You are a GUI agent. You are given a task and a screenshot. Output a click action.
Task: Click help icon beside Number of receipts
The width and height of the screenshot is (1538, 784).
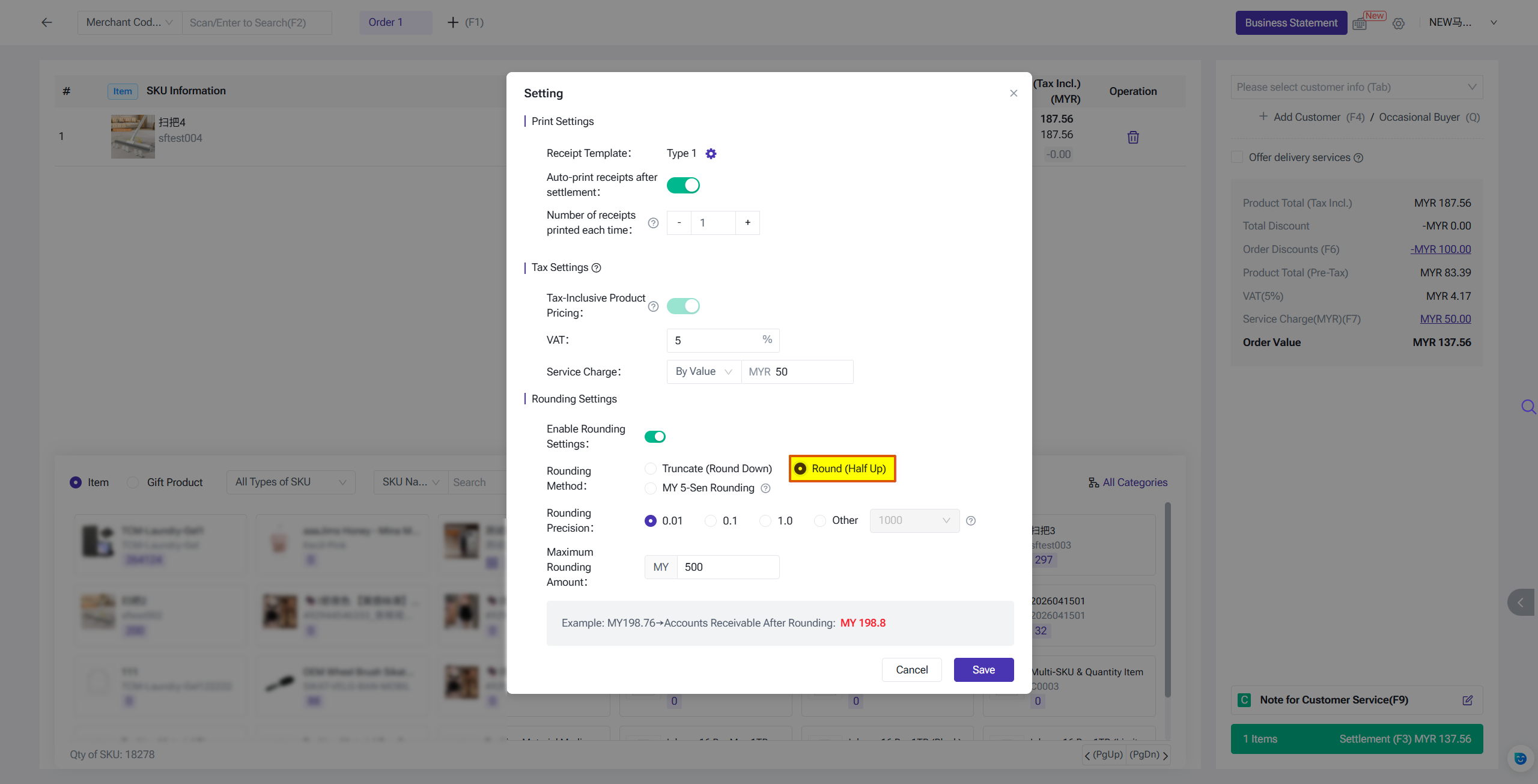[653, 223]
